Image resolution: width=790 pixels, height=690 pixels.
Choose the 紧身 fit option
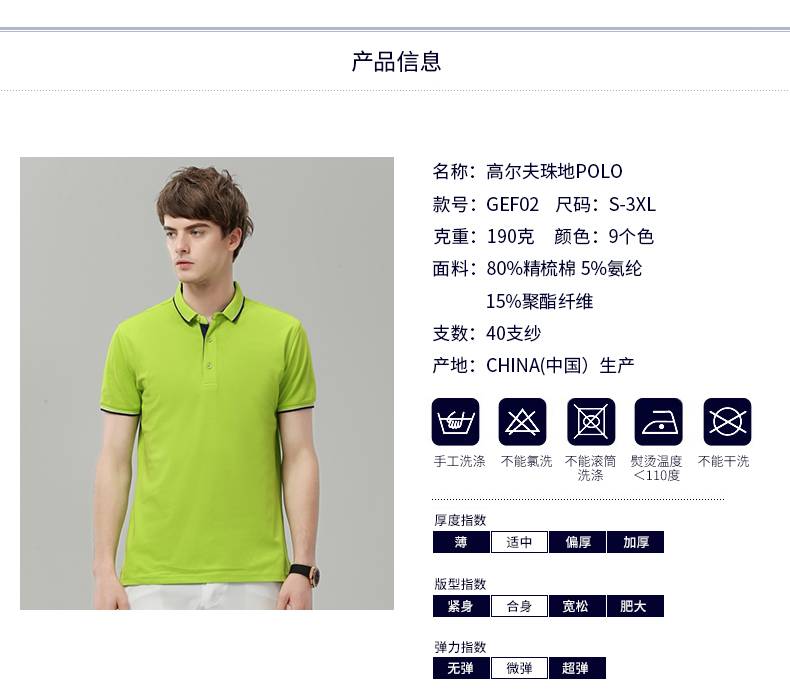[x=461, y=606]
